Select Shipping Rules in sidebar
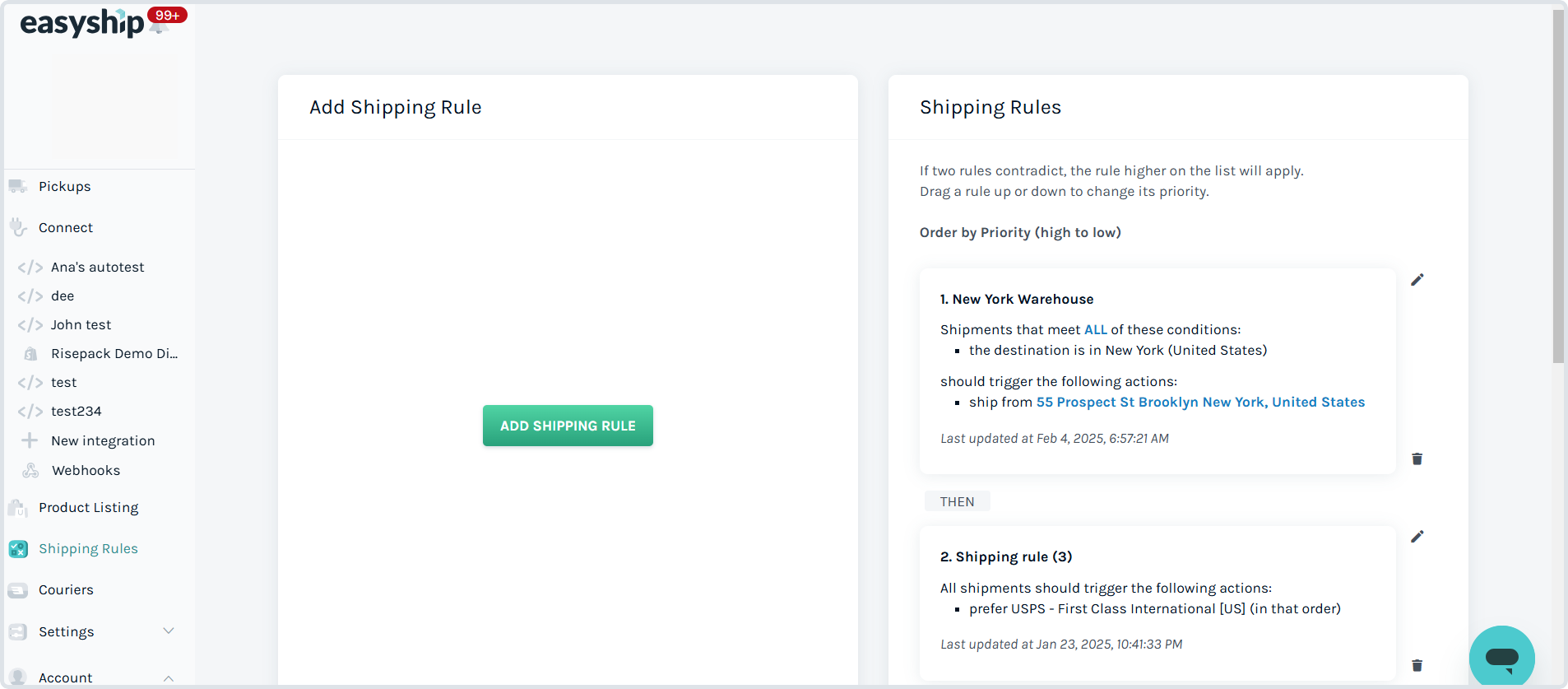 pos(89,548)
